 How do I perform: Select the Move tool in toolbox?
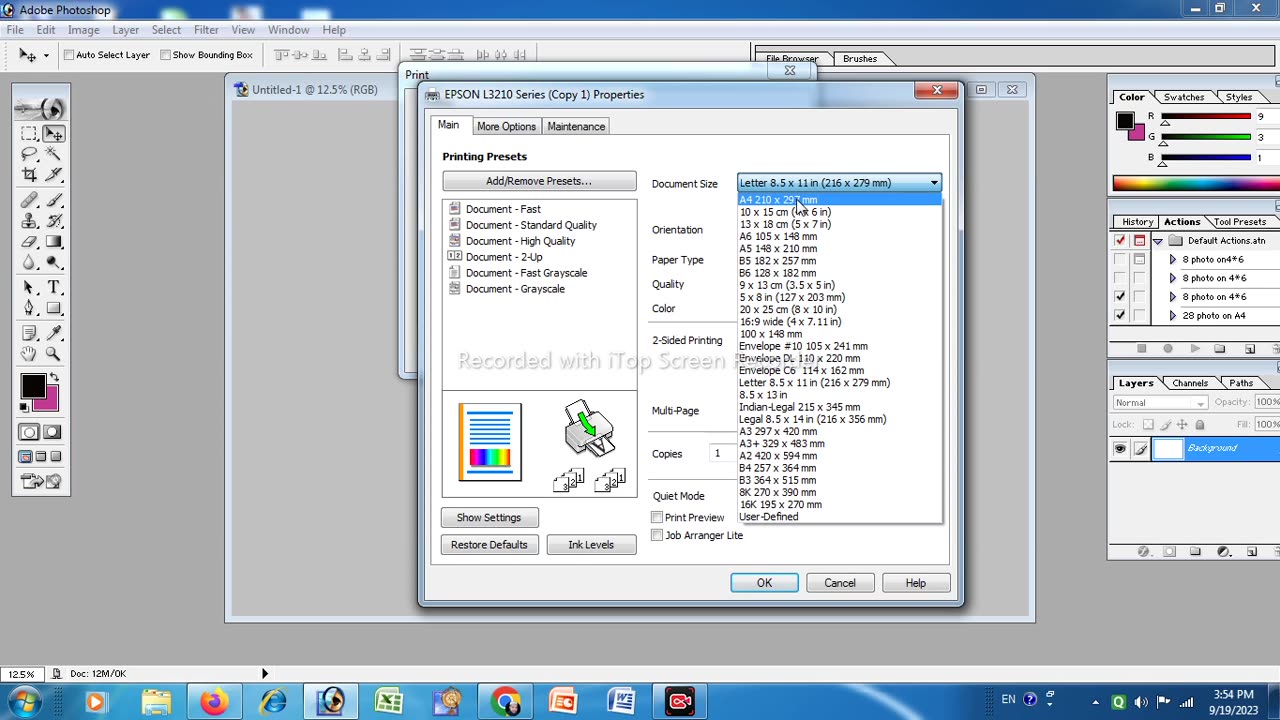(53, 133)
